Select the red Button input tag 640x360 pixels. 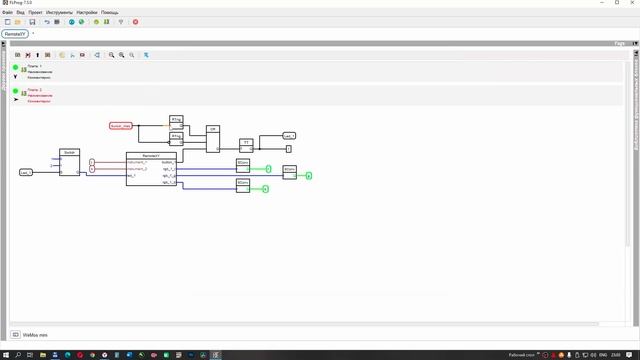click(x=121, y=126)
